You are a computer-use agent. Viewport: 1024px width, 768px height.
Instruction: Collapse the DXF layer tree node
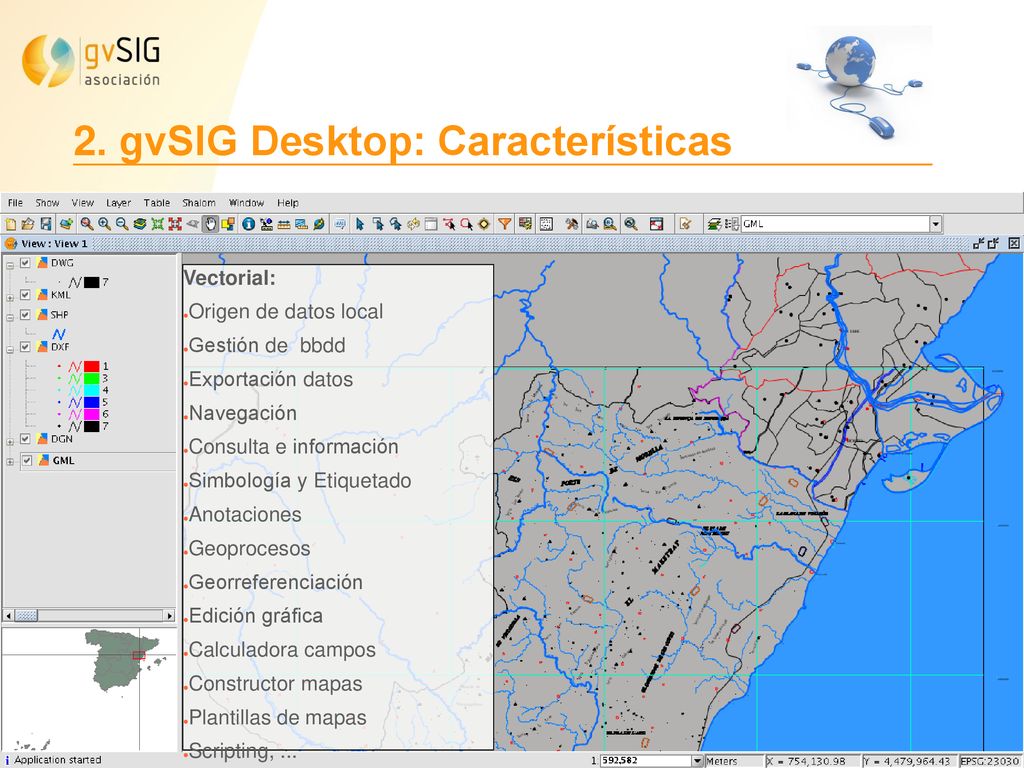click(x=10, y=349)
